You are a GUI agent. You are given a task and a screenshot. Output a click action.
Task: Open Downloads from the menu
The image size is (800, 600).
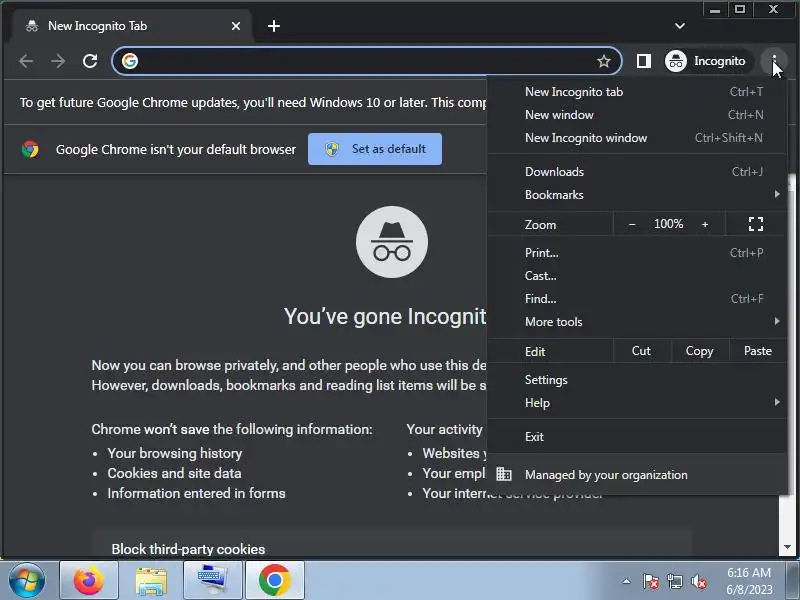(637, 172)
